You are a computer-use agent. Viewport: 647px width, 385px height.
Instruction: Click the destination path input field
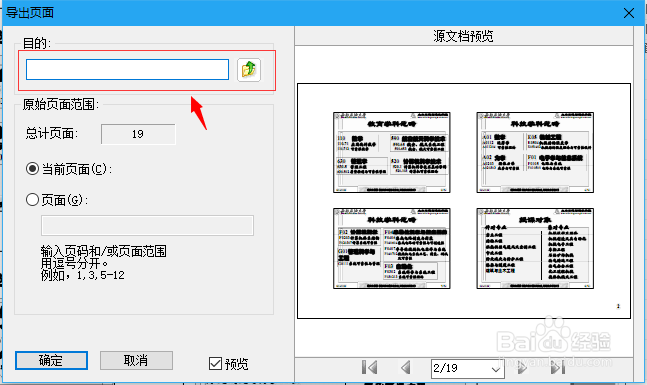127,69
